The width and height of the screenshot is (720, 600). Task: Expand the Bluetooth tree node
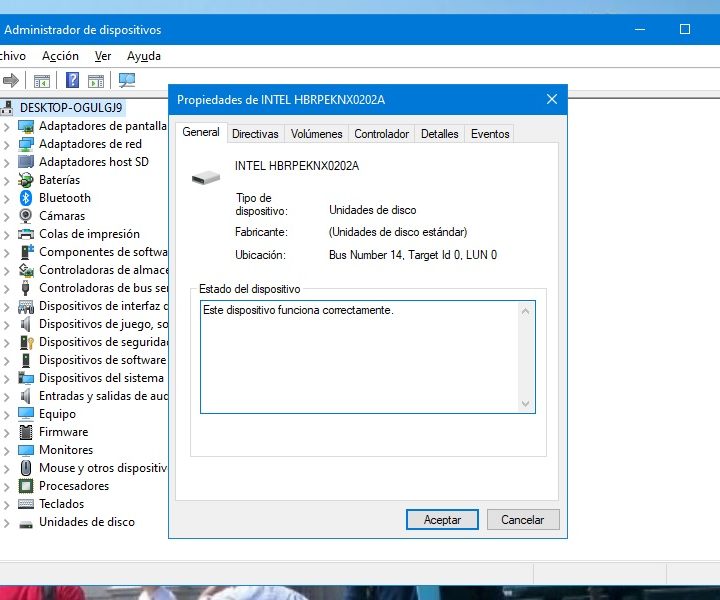pos(6,199)
